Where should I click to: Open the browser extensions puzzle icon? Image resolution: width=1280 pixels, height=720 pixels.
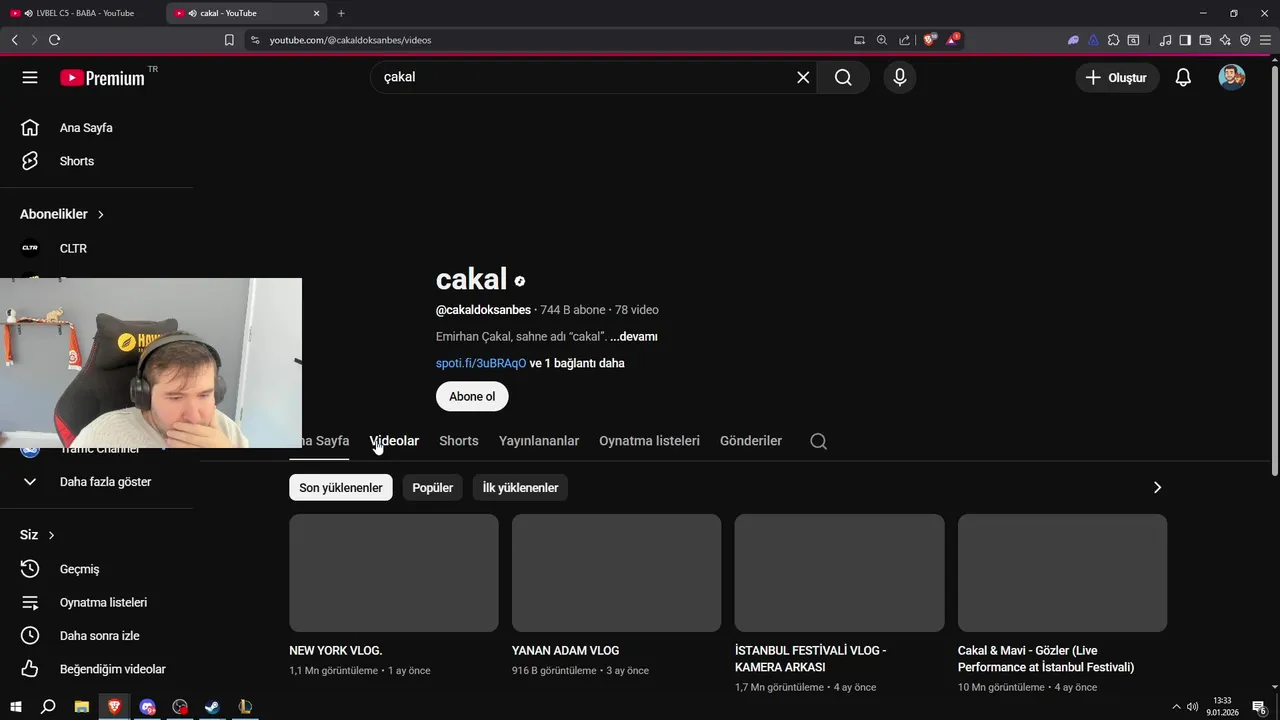click(x=1113, y=40)
